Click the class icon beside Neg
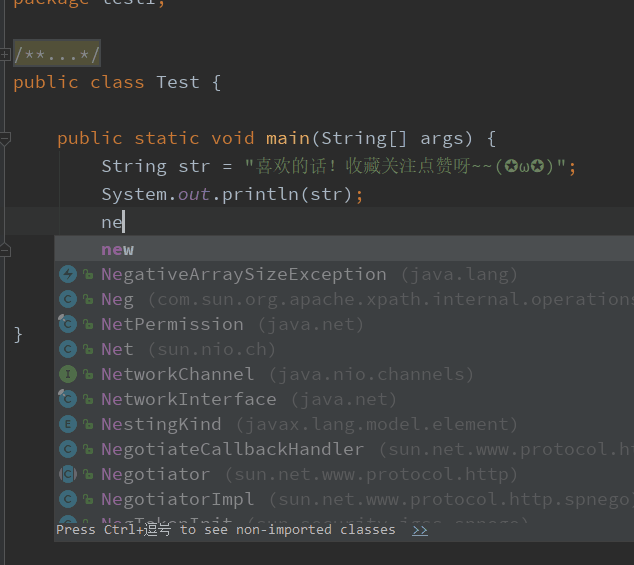This screenshot has height=565, width=634. [68, 299]
